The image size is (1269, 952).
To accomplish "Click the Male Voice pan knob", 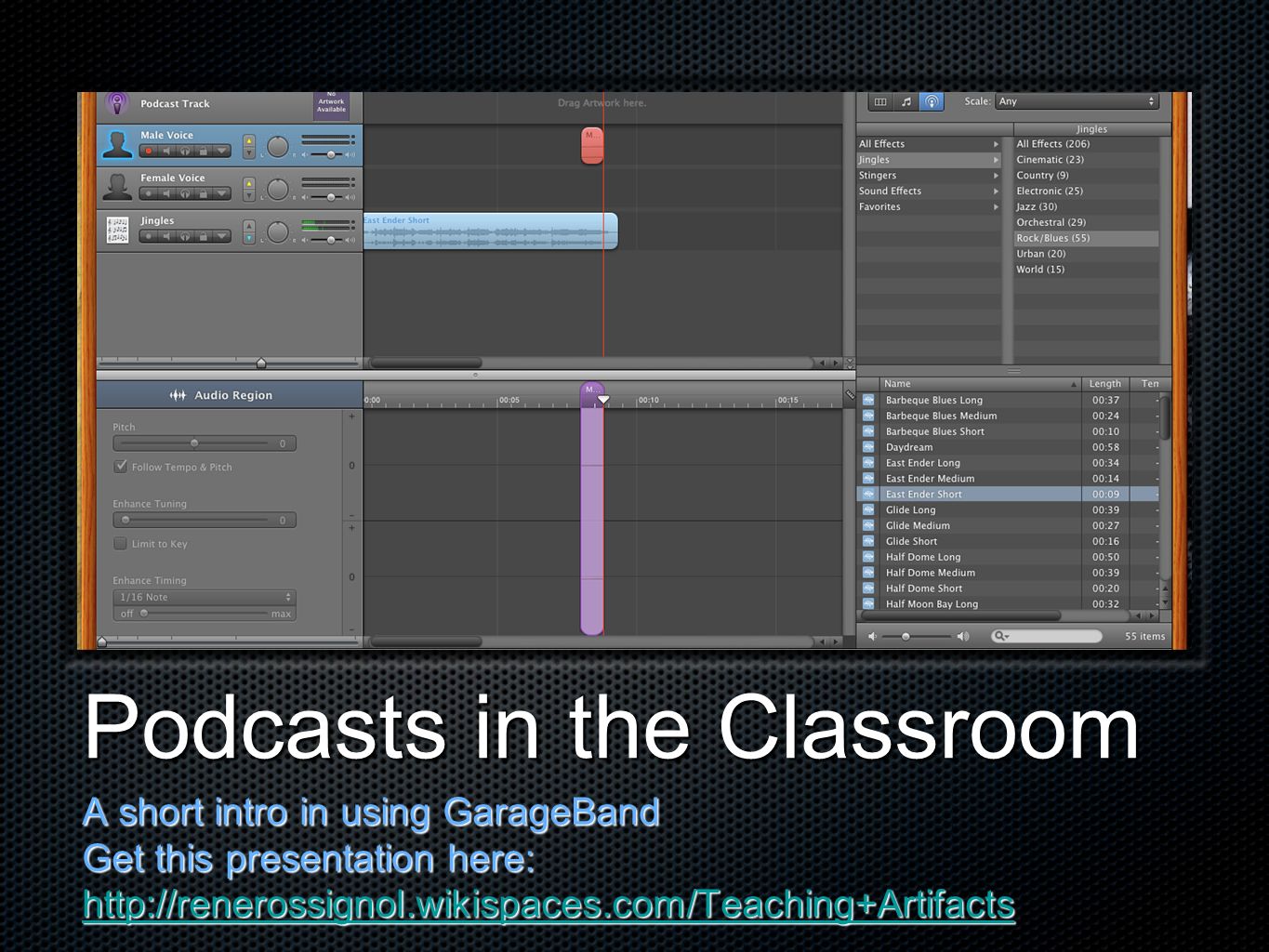I will tap(278, 146).
